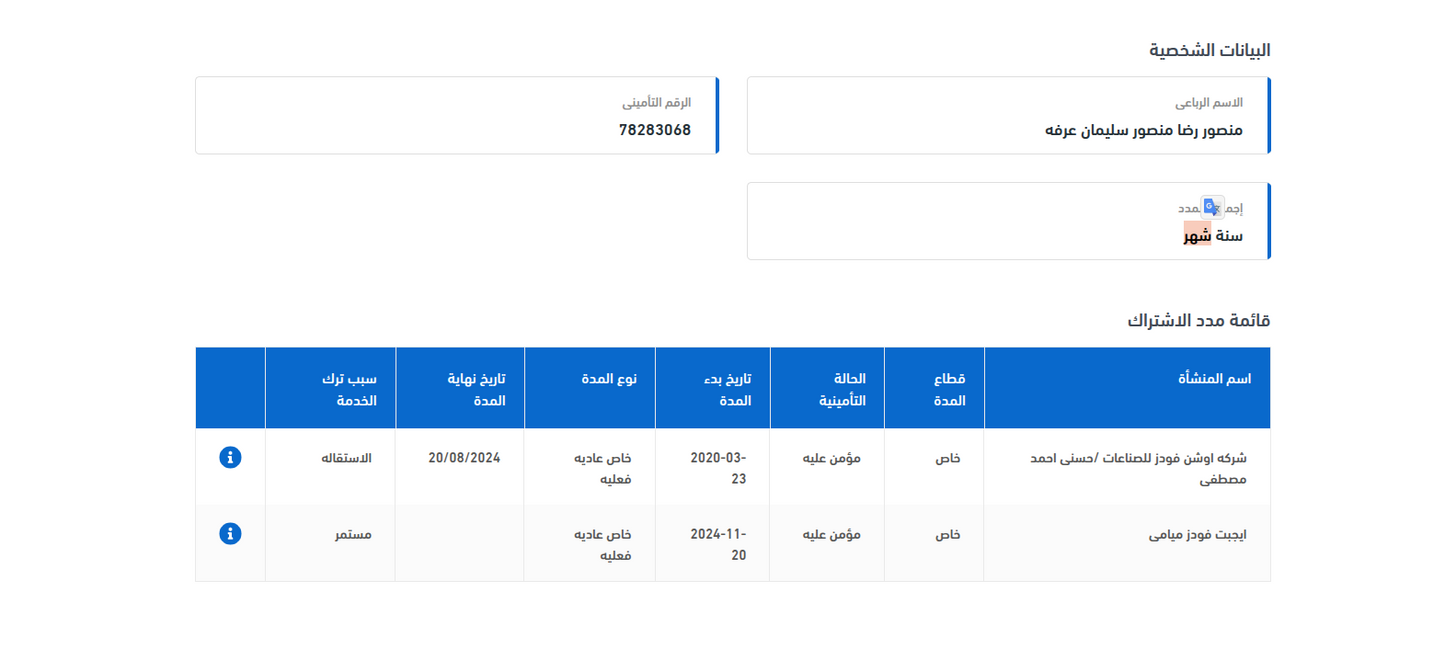
Task: Click the قائمة مدد الاشتراك heading
Action: (1198, 321)
